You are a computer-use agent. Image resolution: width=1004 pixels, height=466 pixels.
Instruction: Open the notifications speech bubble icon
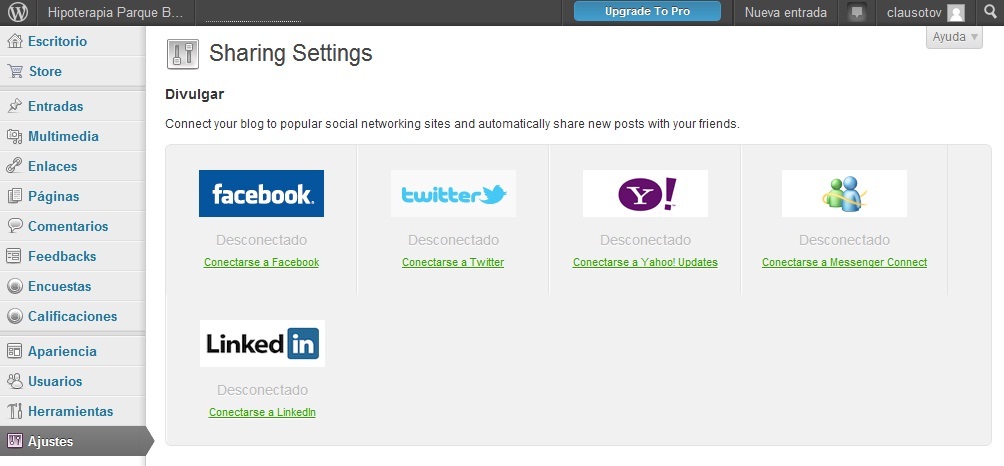(856, 13)
